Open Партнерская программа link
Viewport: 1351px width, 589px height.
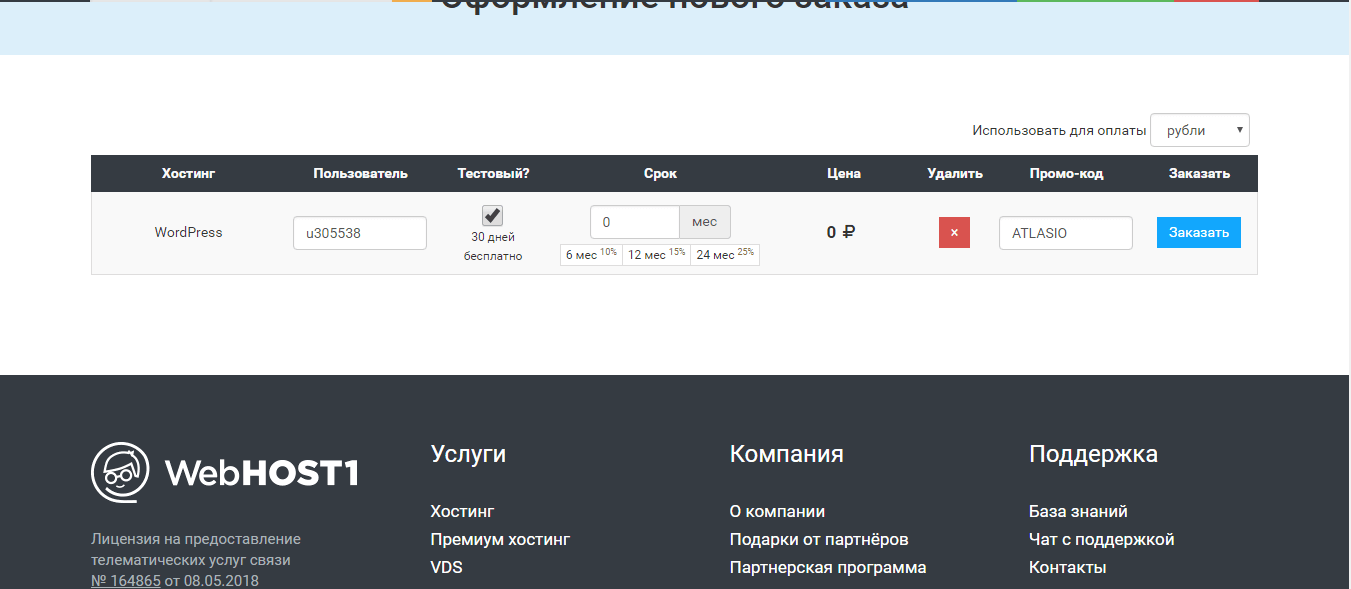tap(828, 567)
